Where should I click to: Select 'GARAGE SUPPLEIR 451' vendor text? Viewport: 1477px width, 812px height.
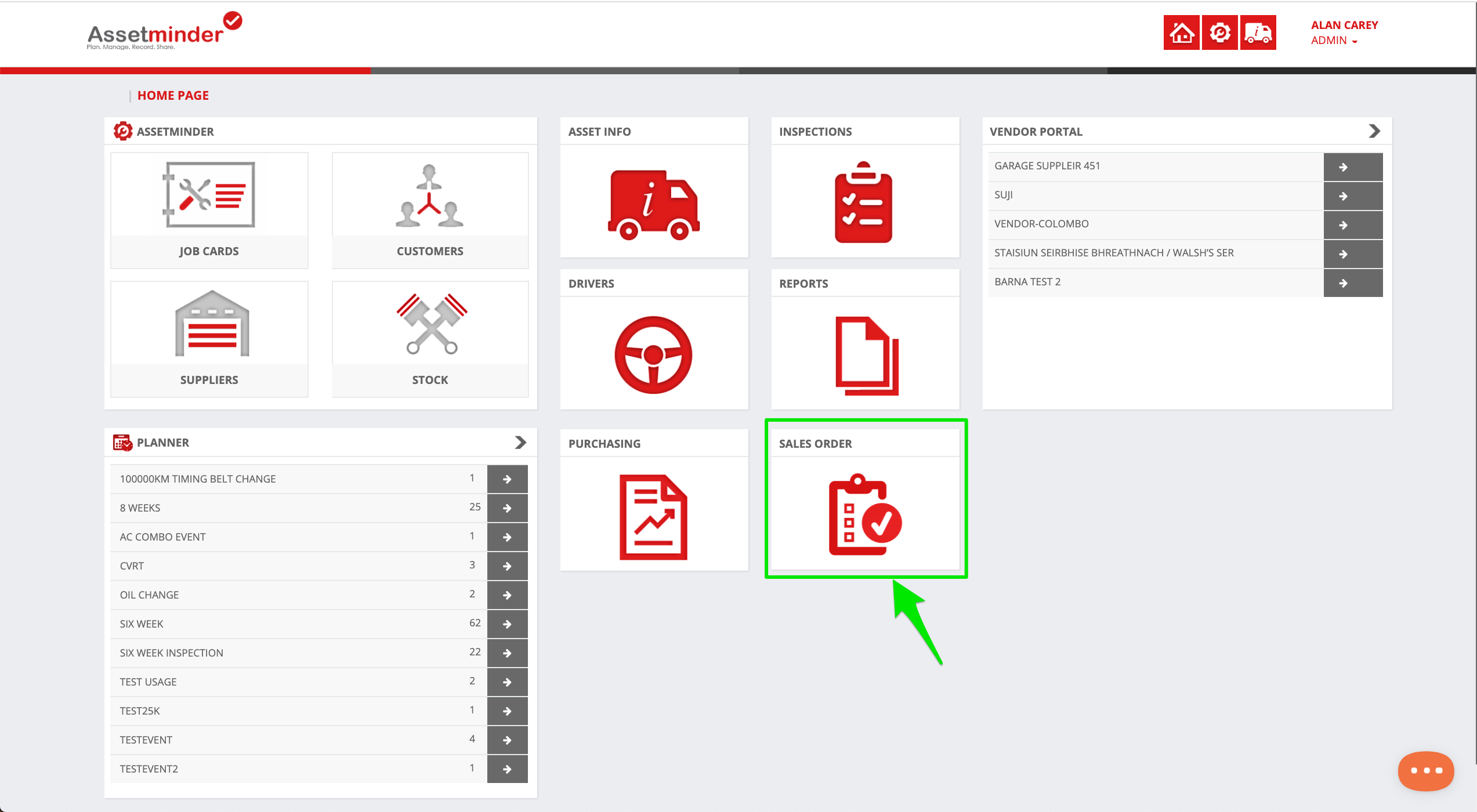(x=1047, y=166)
